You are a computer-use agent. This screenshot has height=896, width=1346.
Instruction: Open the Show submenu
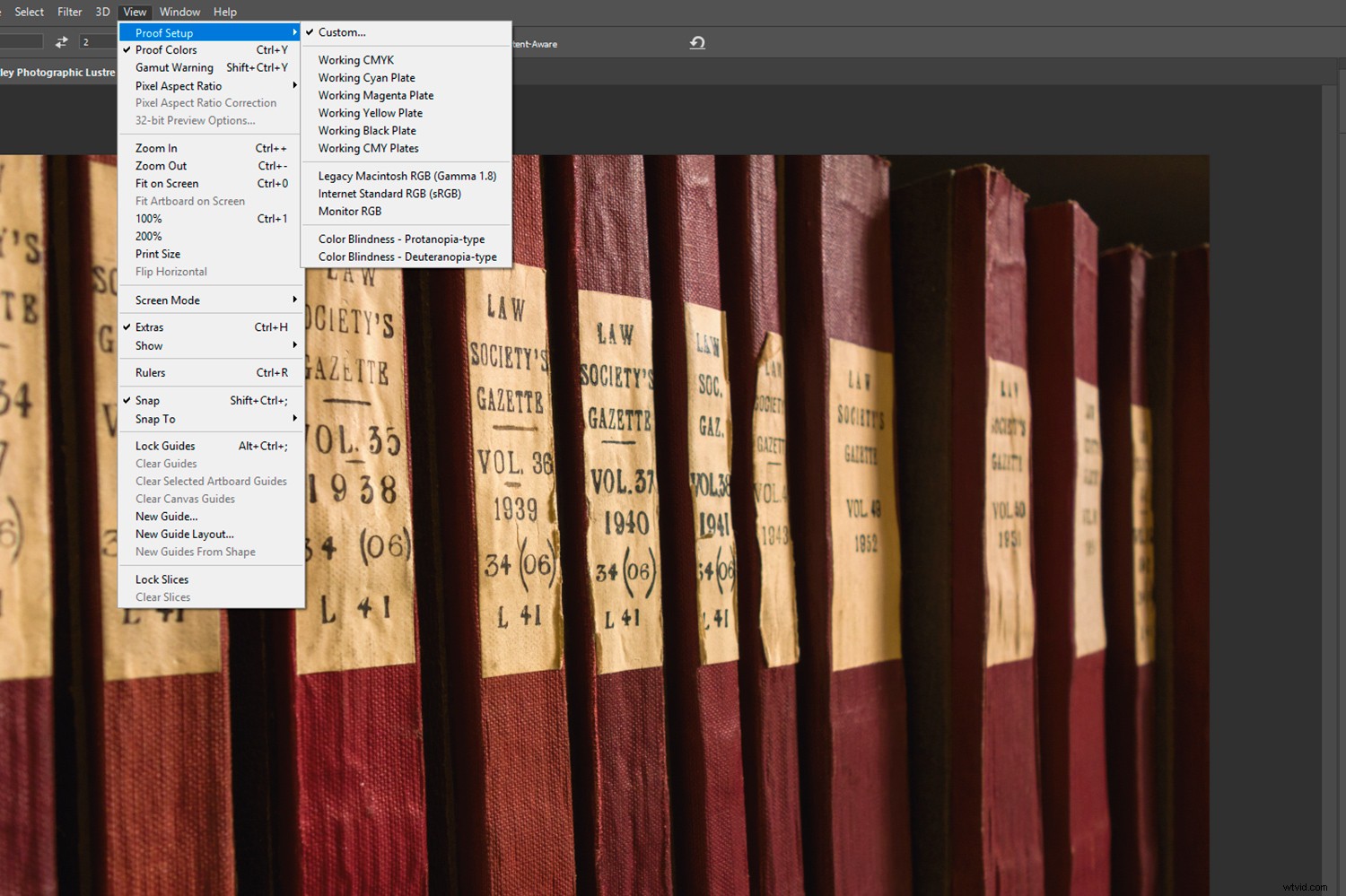point(149,346)
